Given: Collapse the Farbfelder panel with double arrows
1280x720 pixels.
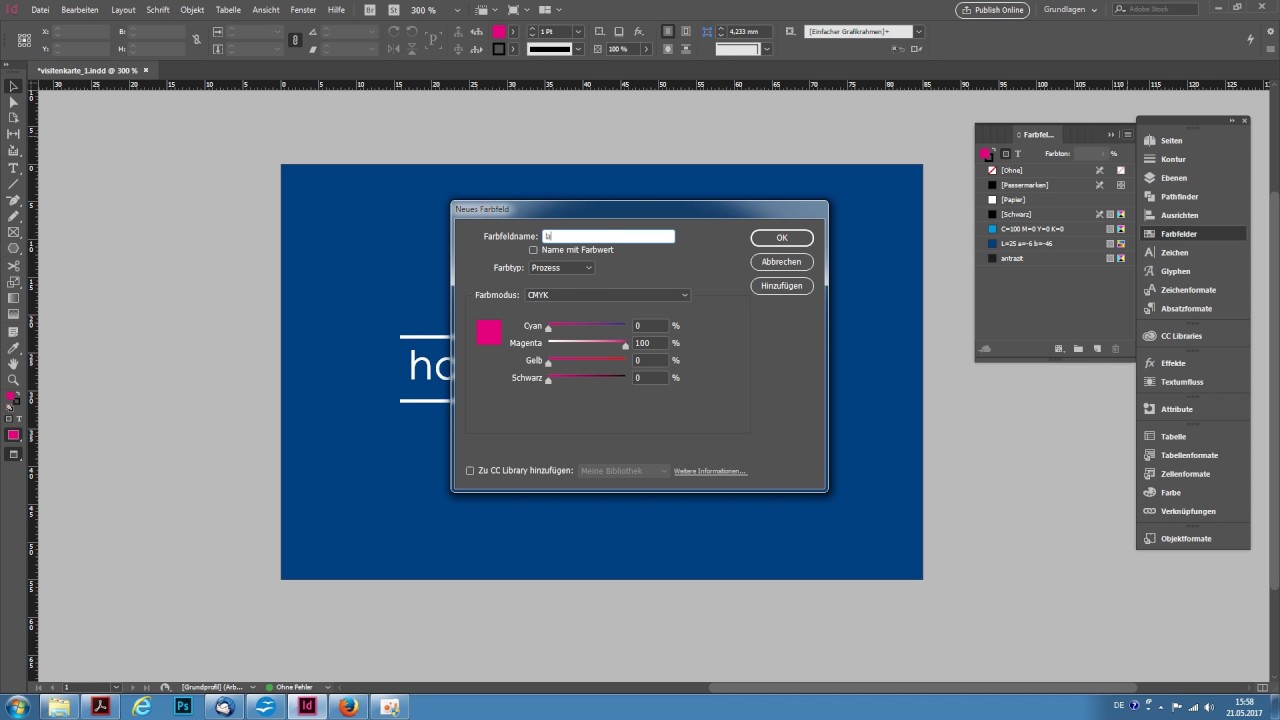Looking at the screenshot, I should click(x=1111, y=134).
